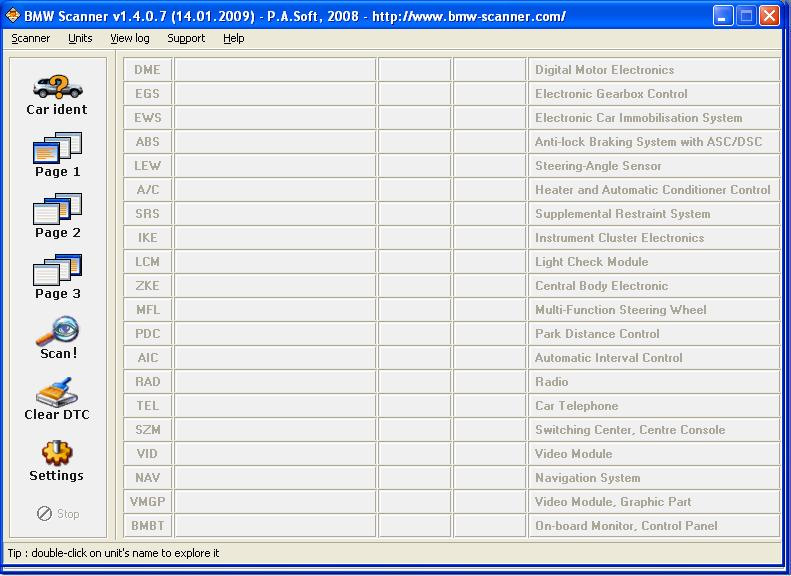The width and height of the screenshot is (791, 576).
Task: Open the Units menu
Action: coord(80,38)
